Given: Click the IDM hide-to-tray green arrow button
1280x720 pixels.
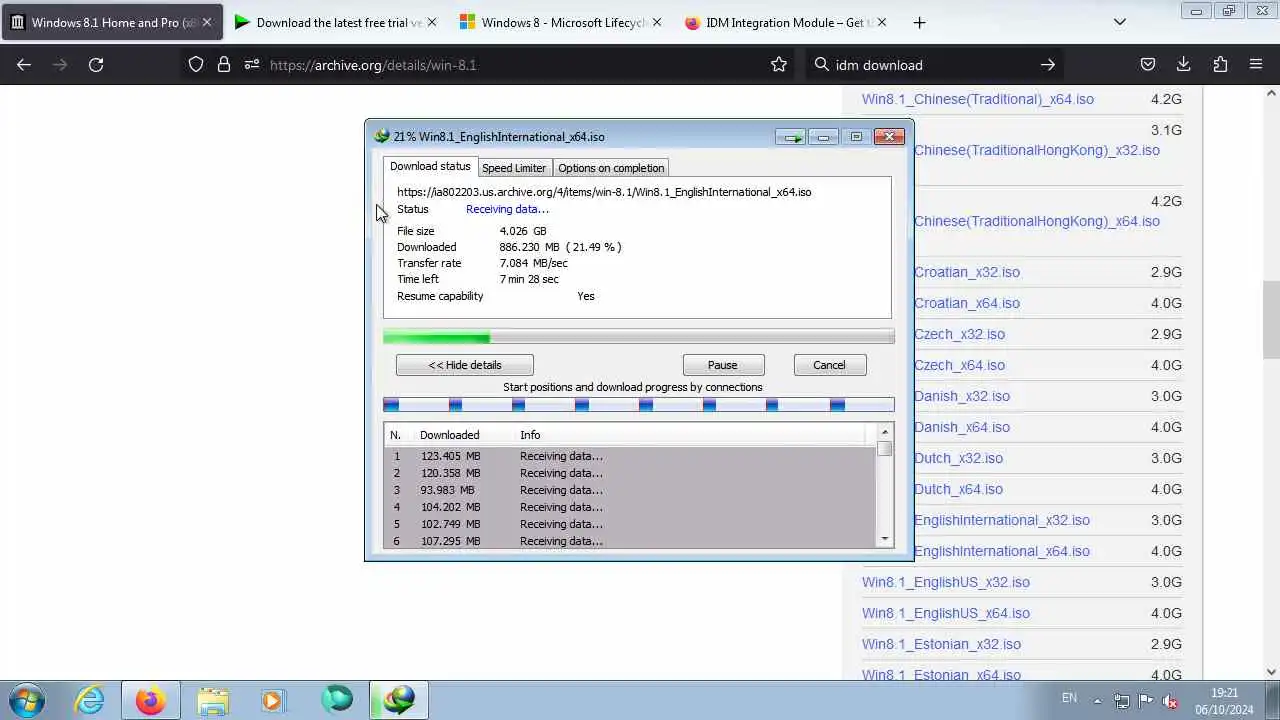Looking at the screenshot, I should 791,137.
